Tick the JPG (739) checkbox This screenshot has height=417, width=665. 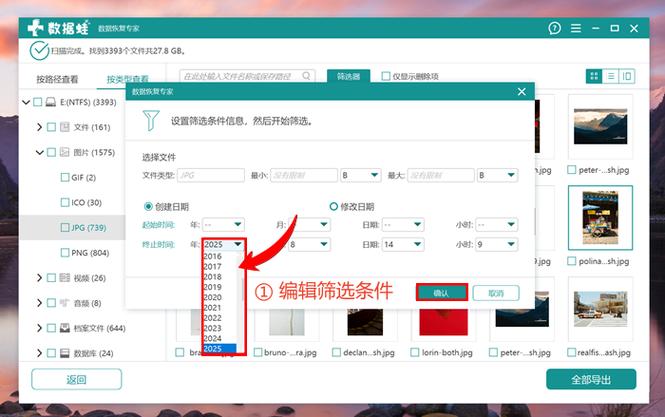pyautogui.click(x=65, y=228)
